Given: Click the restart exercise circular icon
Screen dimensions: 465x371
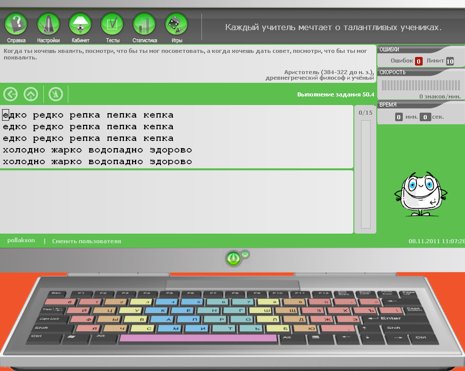Looking at the screenshot, I should pos(56,94).
